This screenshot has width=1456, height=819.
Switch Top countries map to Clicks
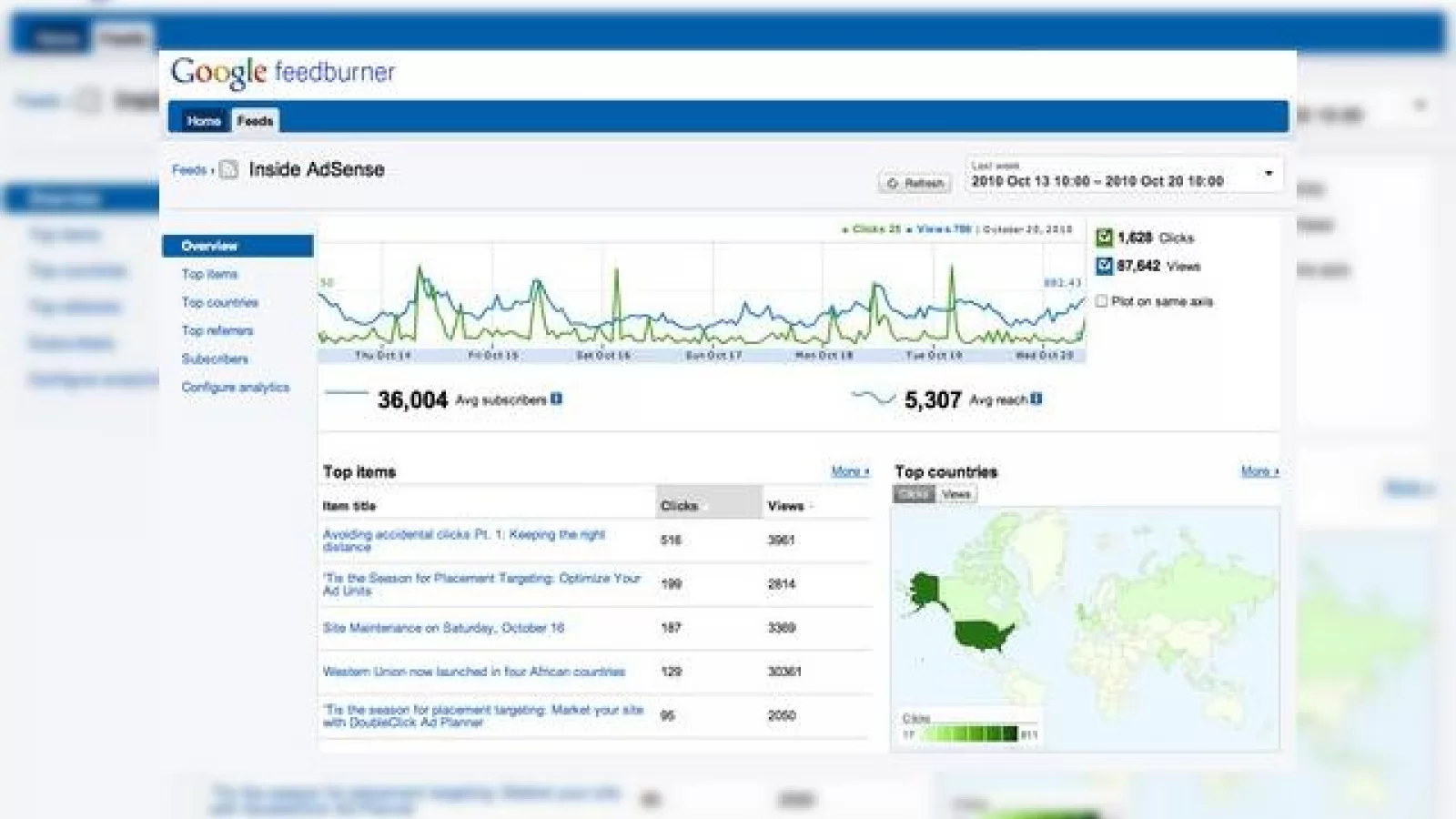click(x=914, y=494)
